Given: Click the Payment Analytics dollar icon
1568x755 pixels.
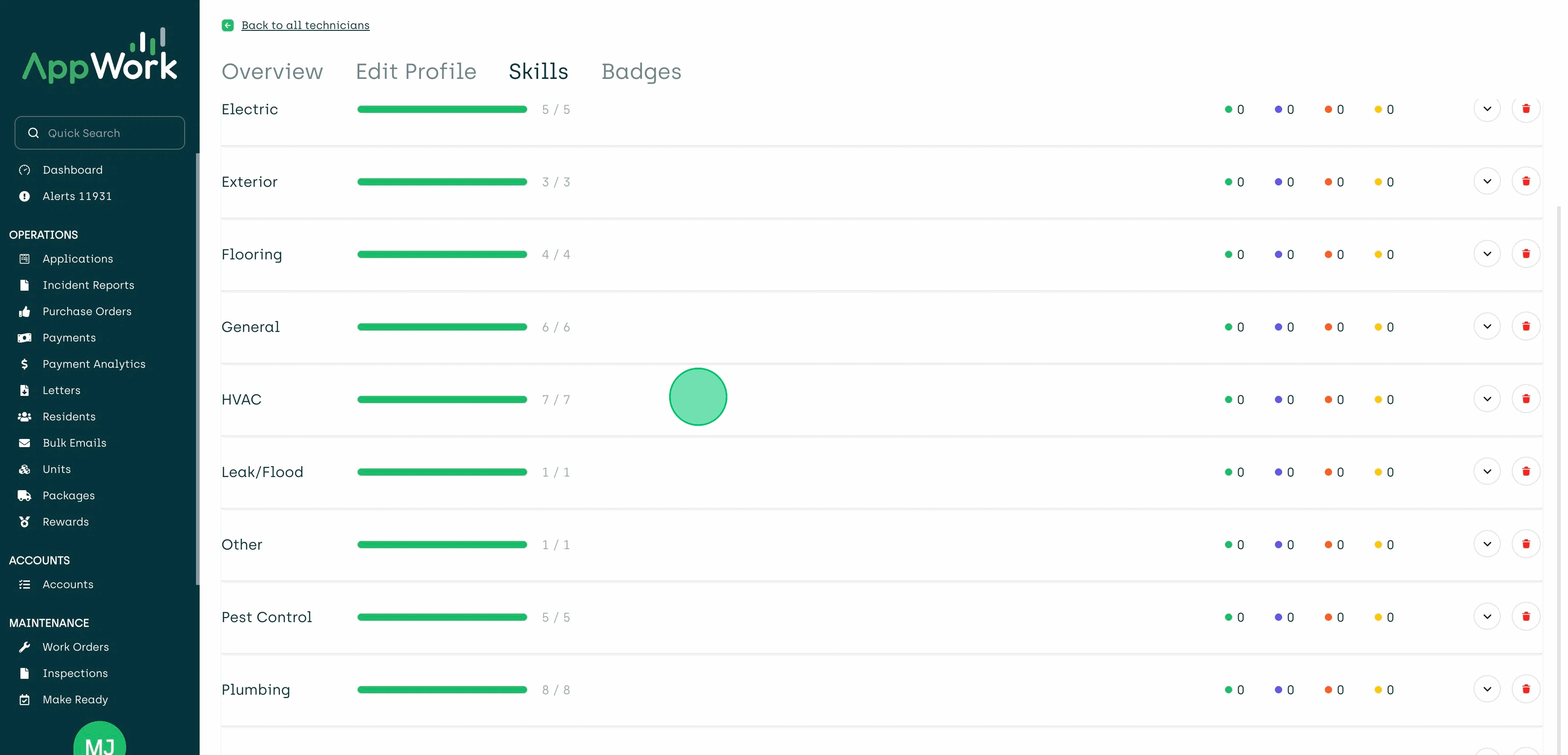Looking at the screenshot, I should point(24,364).
